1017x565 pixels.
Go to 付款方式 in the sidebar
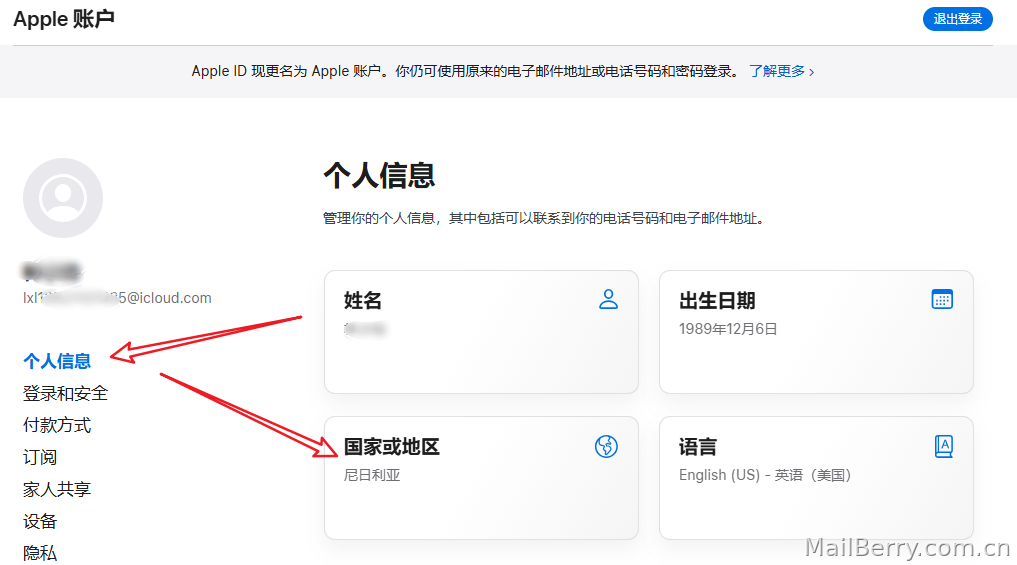pos(57,425)
